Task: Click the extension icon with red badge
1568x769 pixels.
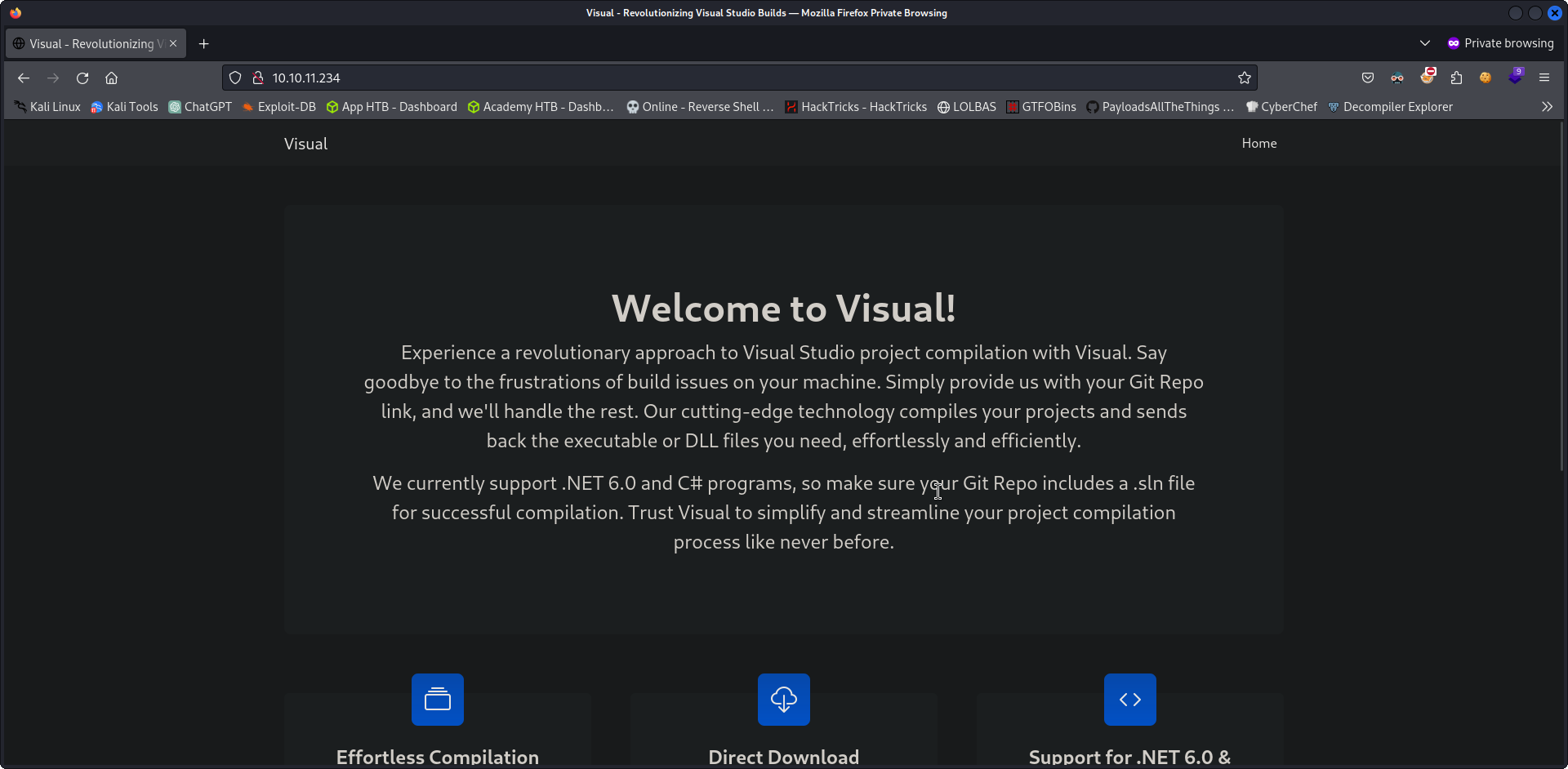Action: coord(1428,77)
